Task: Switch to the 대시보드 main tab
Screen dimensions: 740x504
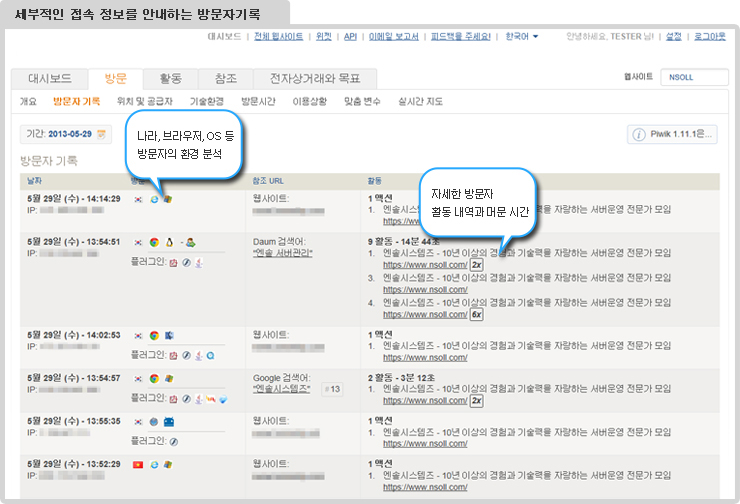Action: pyautogui.click(x=49, y=79)
